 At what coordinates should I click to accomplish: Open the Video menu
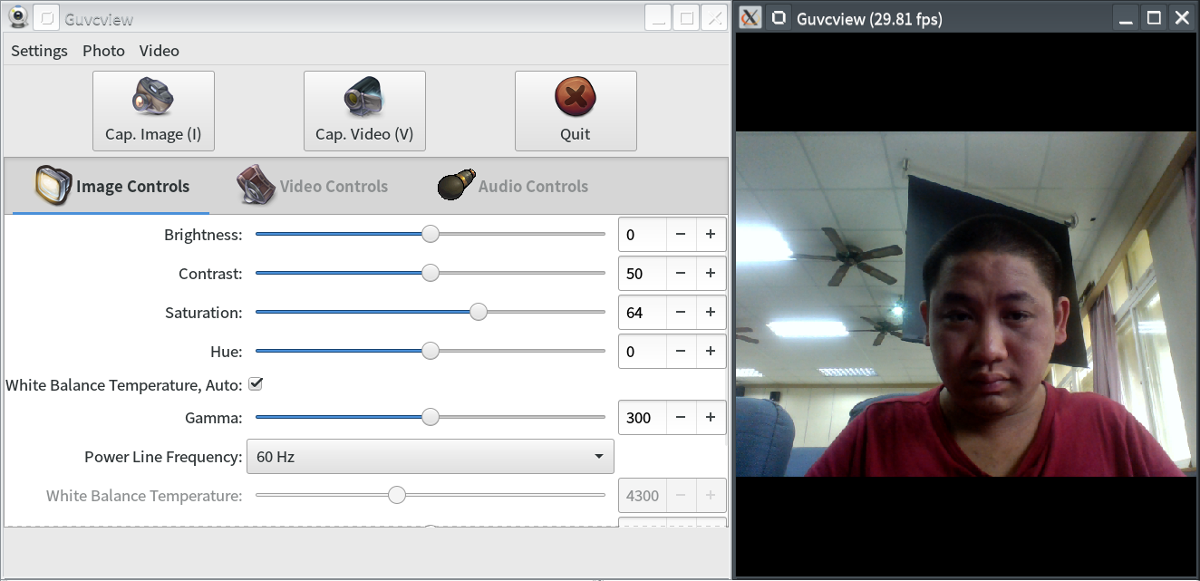(x=159, y=50)
